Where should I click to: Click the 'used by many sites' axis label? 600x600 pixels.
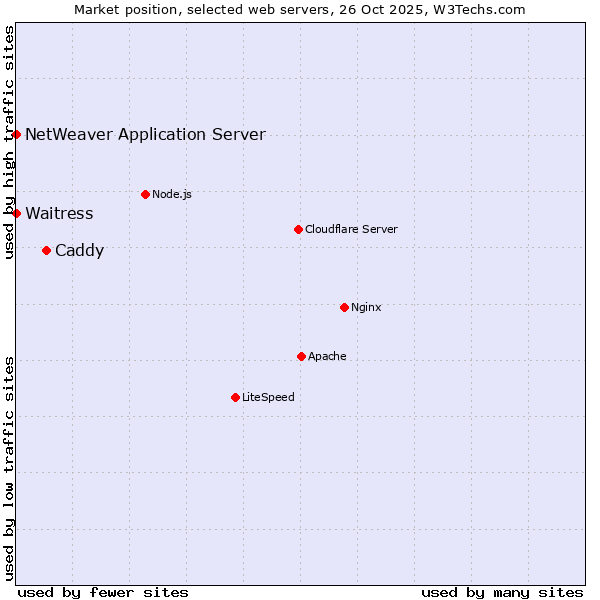click(502, 592)
